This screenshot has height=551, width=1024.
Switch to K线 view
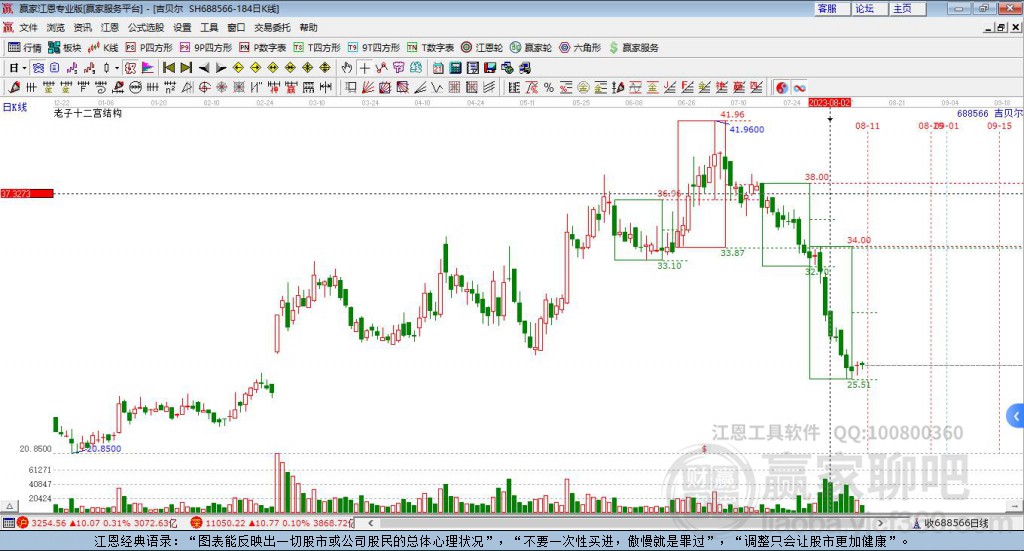(x=103, y=48)
